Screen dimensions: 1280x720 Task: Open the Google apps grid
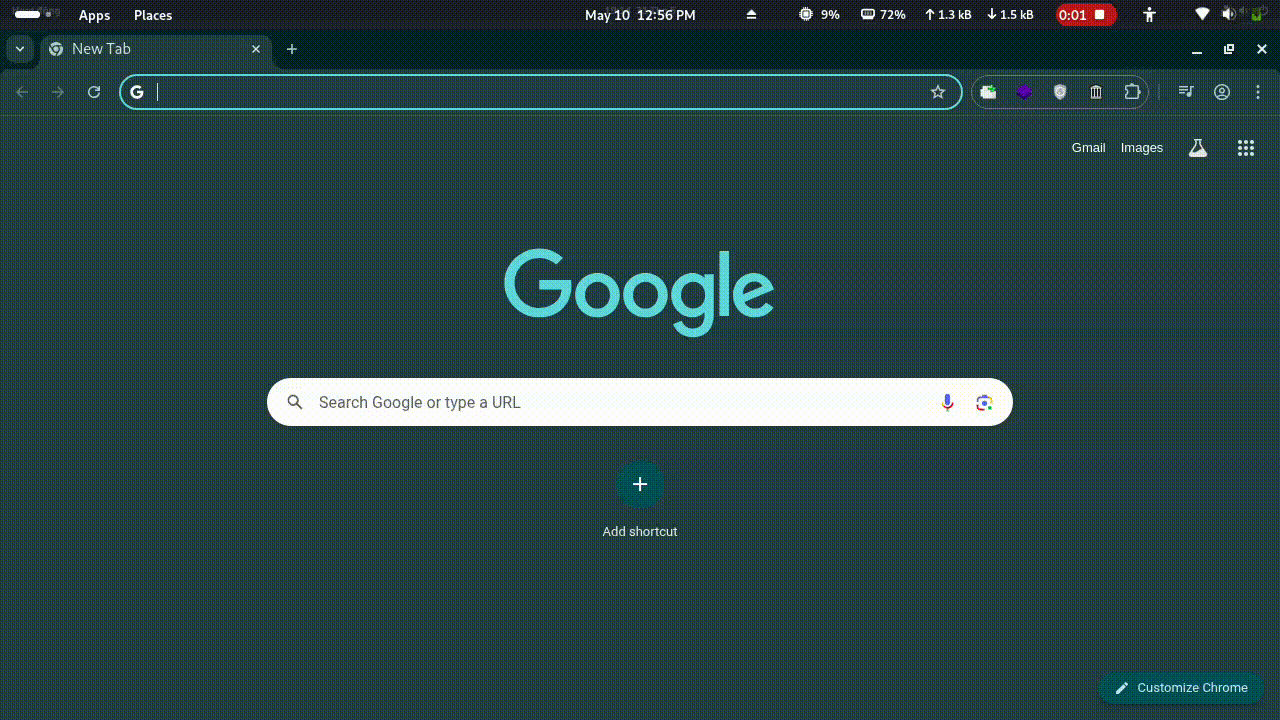1246,148
